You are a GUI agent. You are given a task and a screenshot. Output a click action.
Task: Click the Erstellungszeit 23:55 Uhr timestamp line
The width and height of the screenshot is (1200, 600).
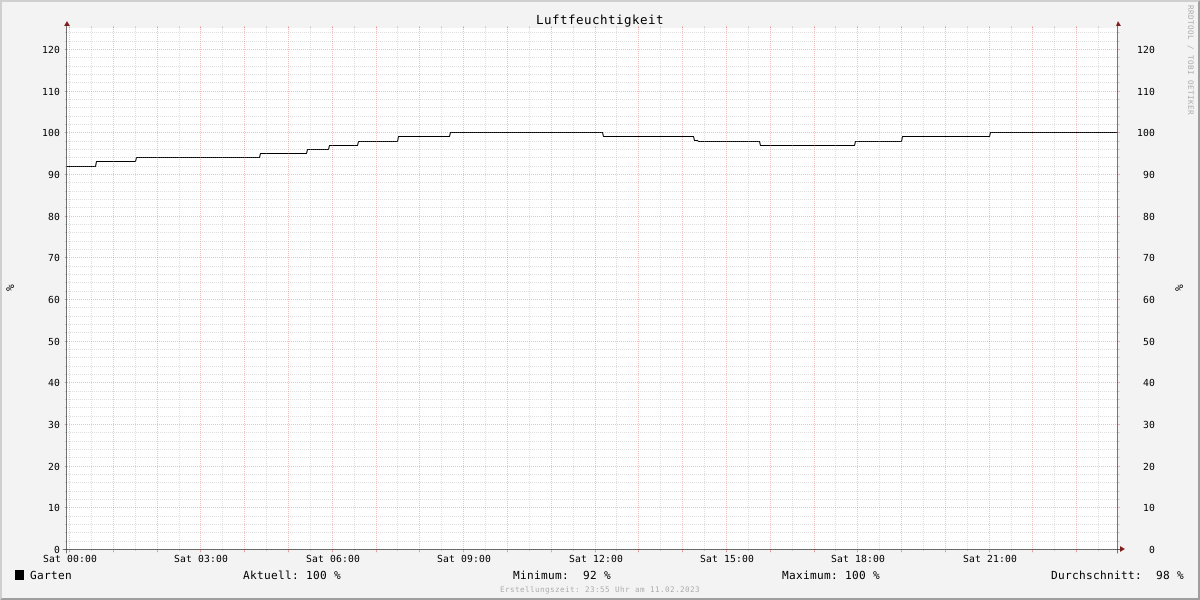[600, 590]
